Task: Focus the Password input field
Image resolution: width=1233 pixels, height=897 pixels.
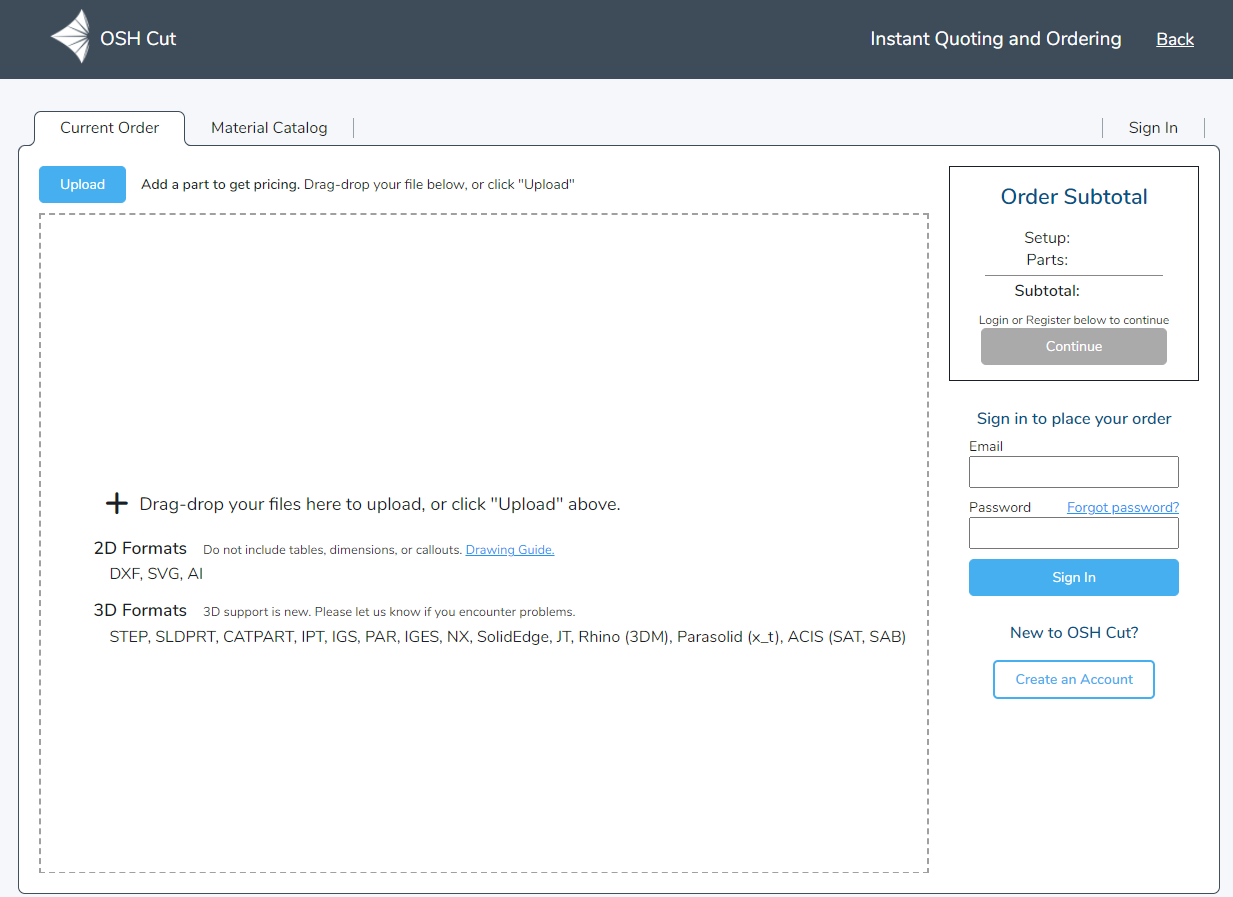Action: click(1073, 533)
